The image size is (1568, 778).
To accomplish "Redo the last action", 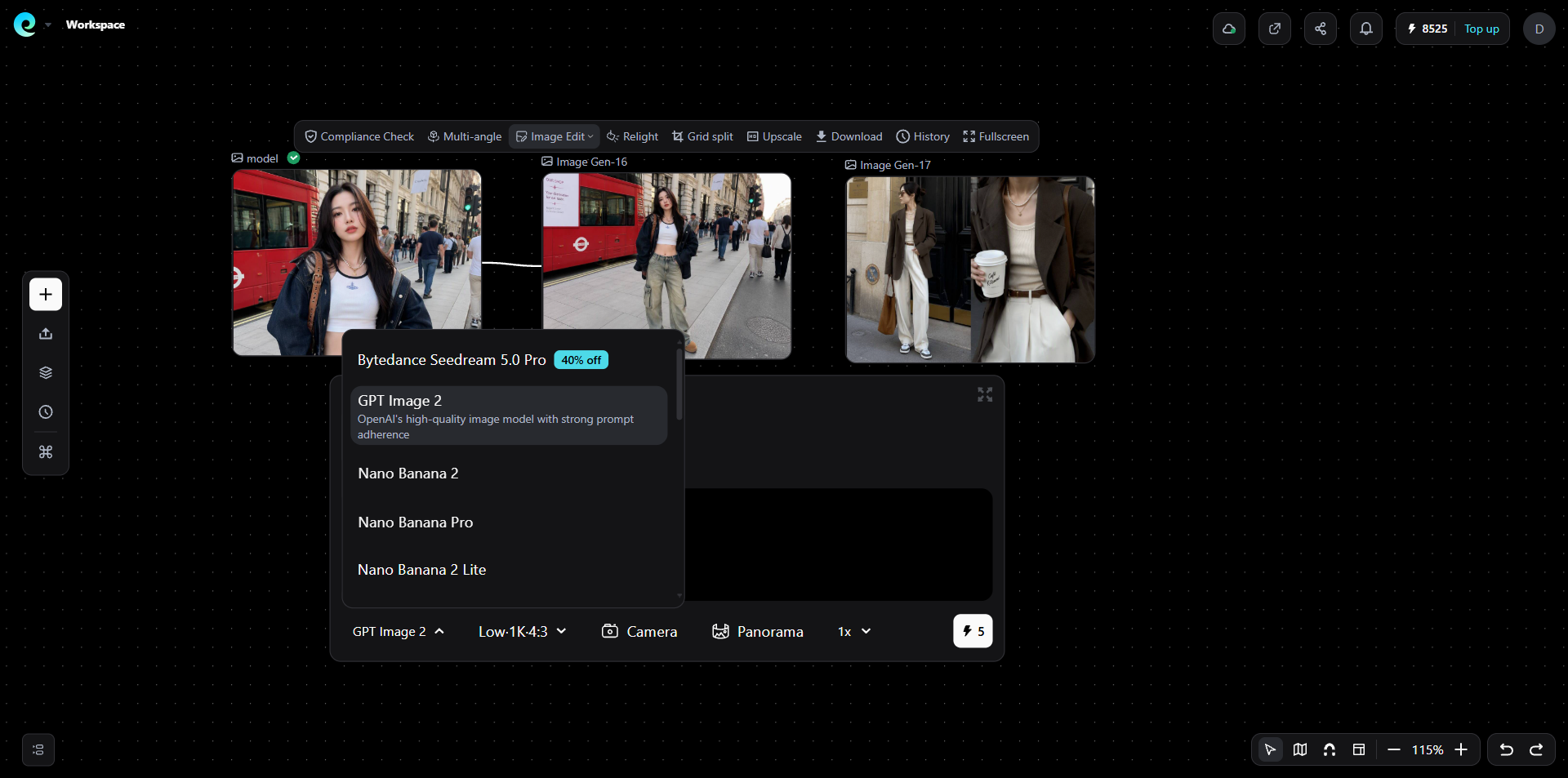I will (x=1536, y=749).
